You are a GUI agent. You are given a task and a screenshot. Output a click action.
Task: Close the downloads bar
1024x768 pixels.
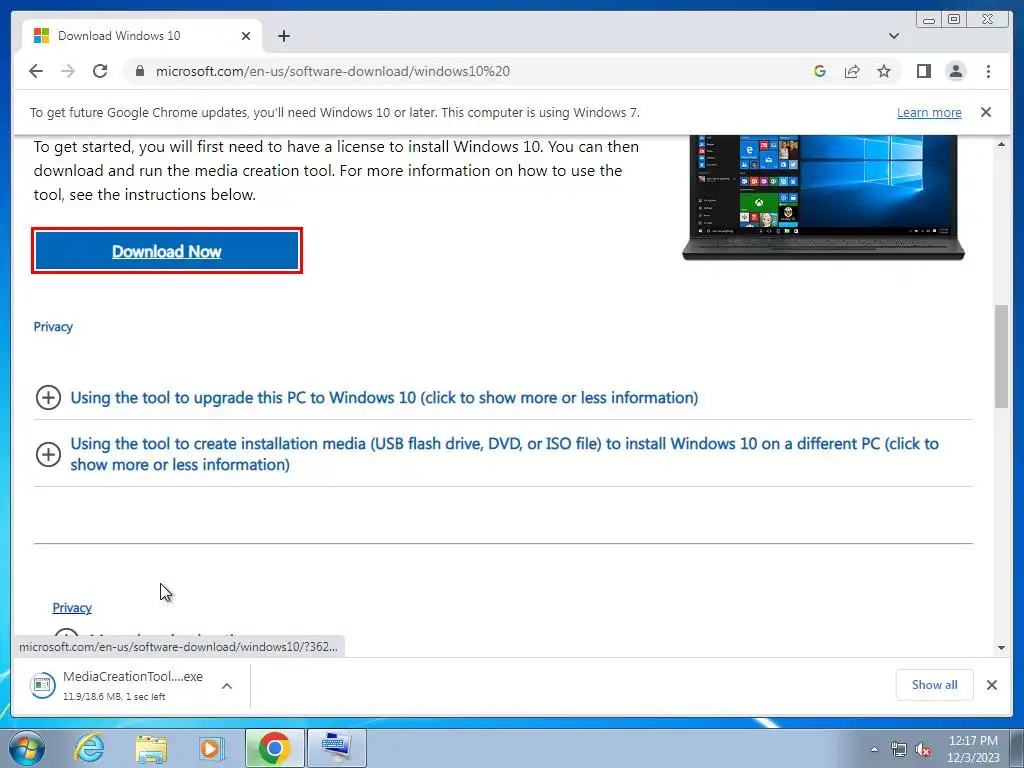[x=991, y=684]
